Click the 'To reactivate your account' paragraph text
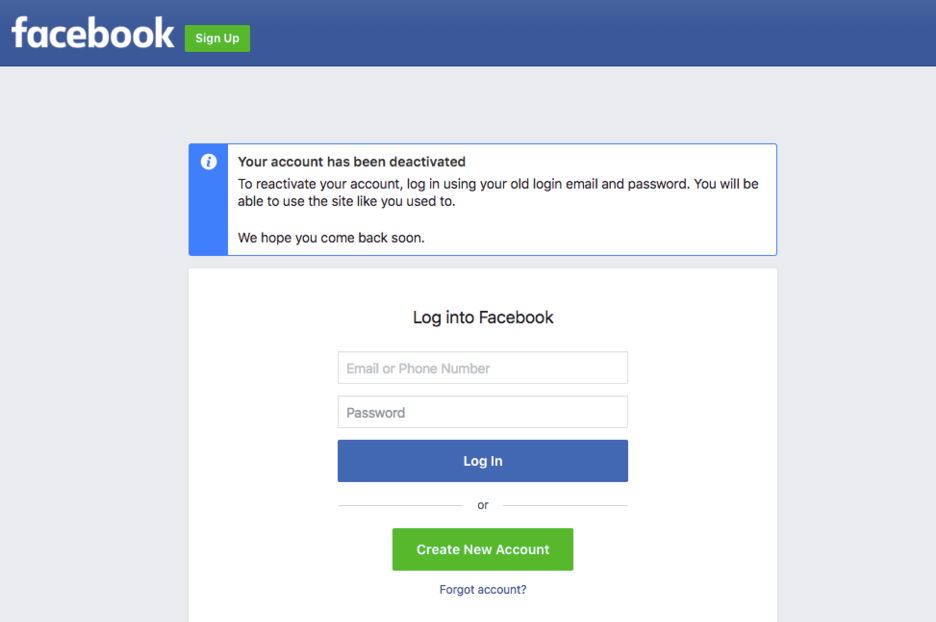The image size is (936, 622). click(x=498, y=192)
